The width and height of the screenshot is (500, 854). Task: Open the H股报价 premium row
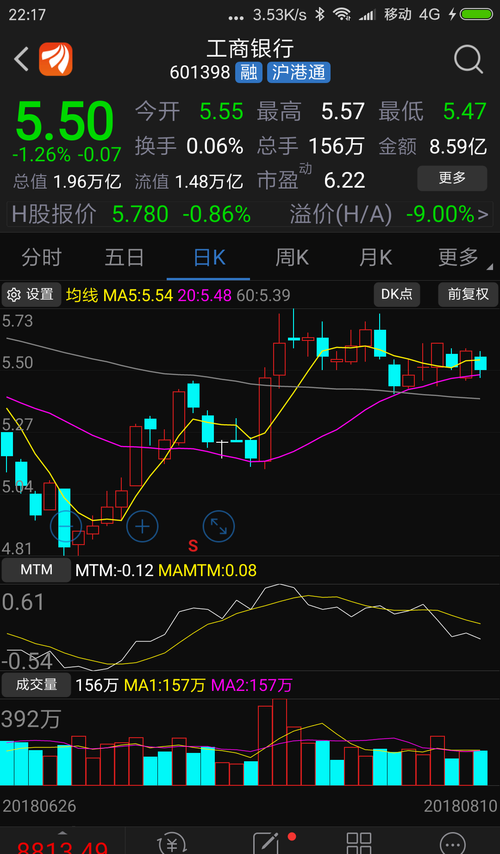(250, 215)
